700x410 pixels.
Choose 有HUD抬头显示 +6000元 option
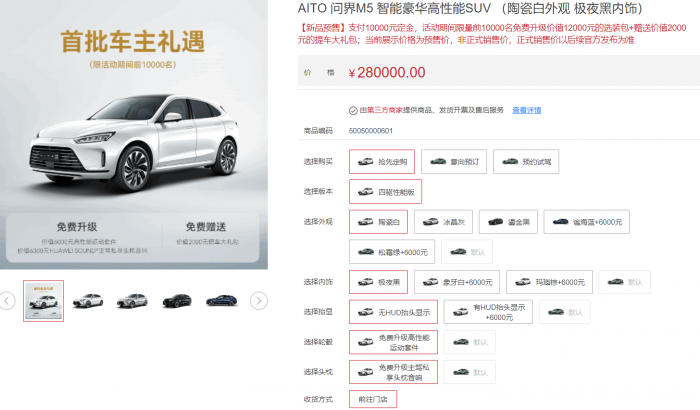click(488, 312)
